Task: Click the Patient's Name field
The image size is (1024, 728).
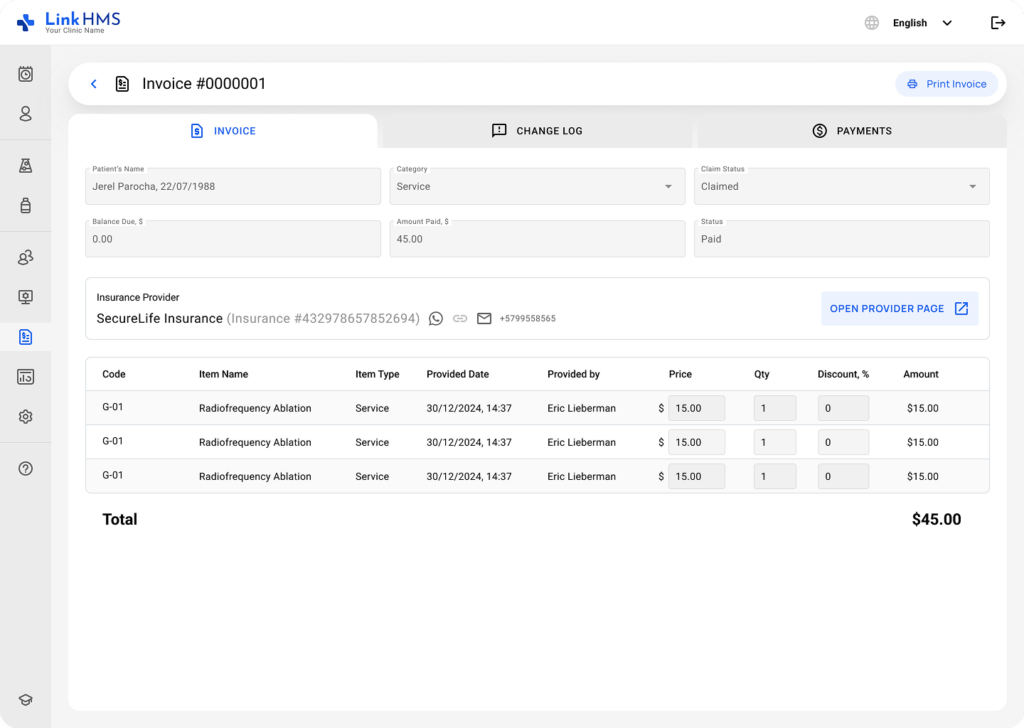Action: [232, 186]
